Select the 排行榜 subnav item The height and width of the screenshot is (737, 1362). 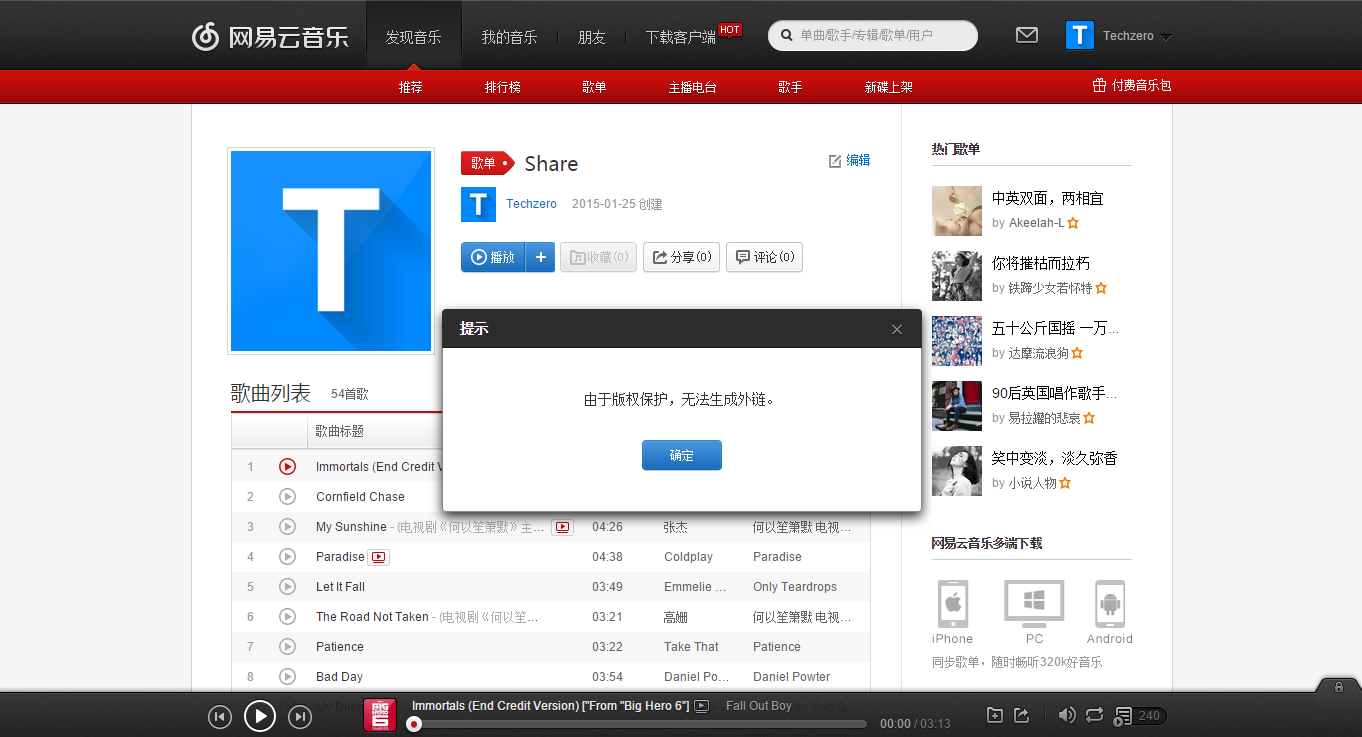(x=503, y=87)
